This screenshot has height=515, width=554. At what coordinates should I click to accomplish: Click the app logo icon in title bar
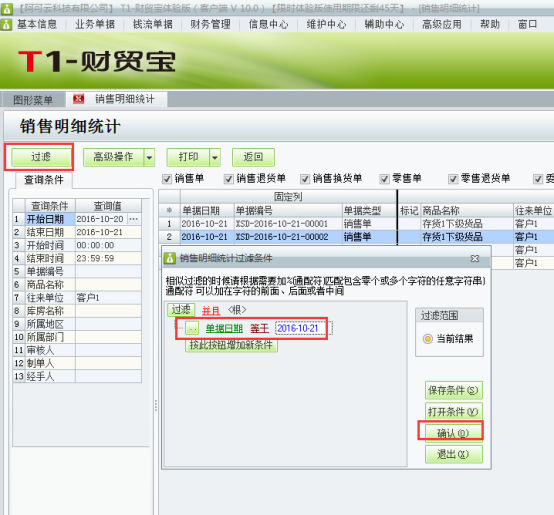pyautogui.click(x=7, y=8)
